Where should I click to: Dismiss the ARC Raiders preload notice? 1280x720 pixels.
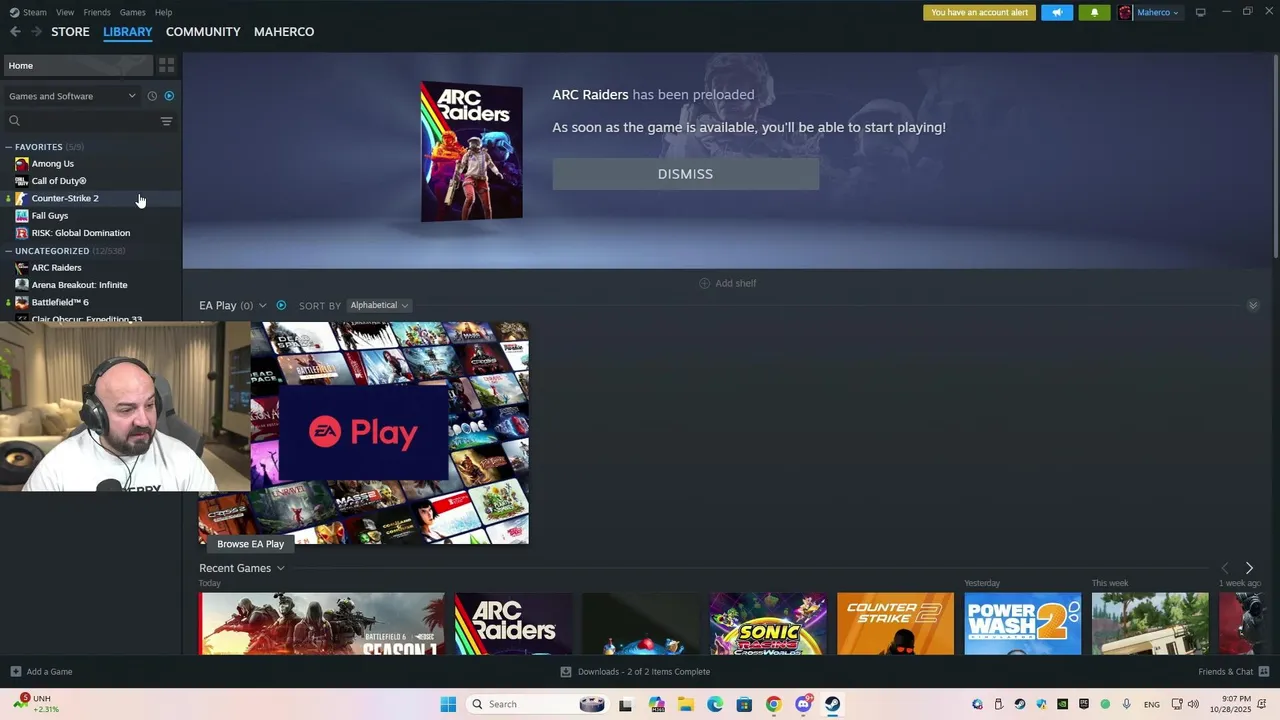[685, 174]
